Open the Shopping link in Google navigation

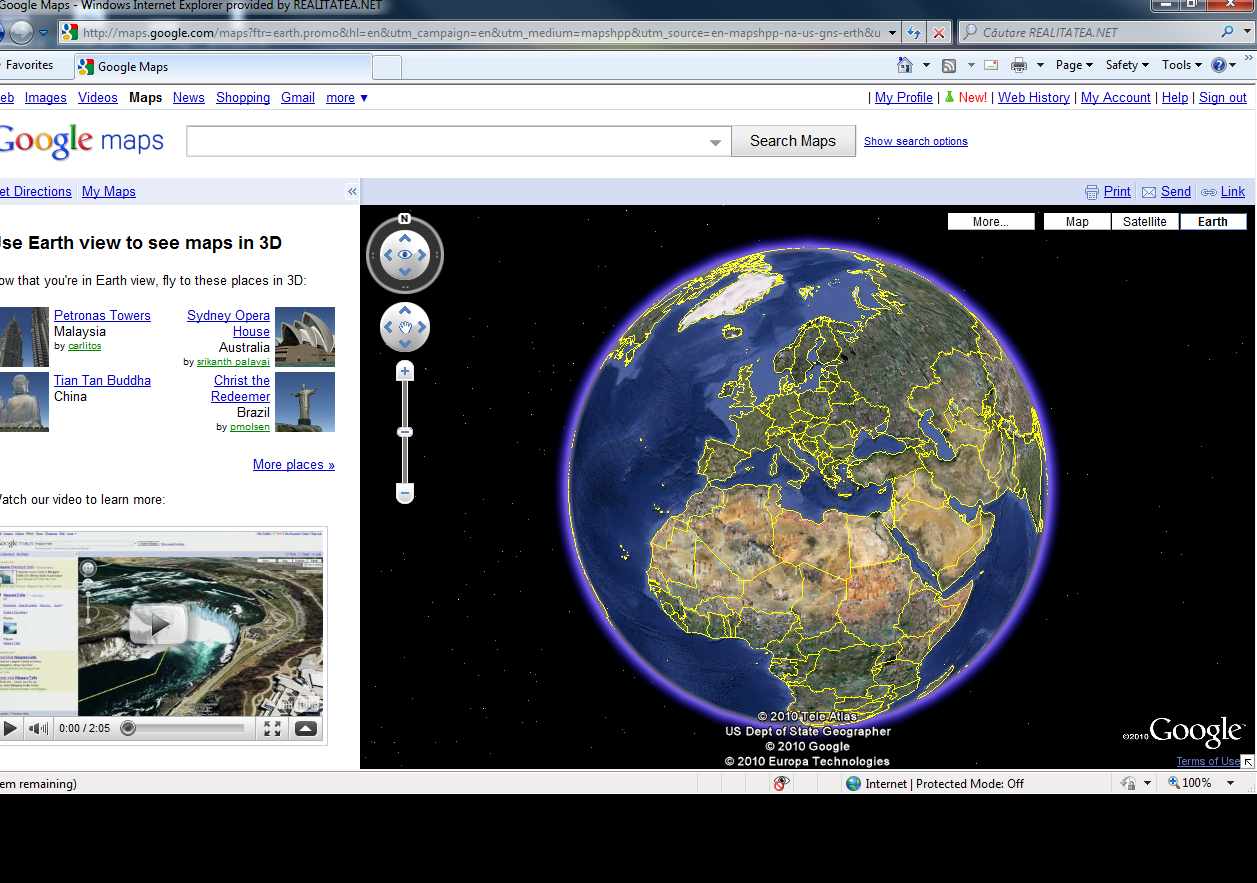tap(243, 97)
